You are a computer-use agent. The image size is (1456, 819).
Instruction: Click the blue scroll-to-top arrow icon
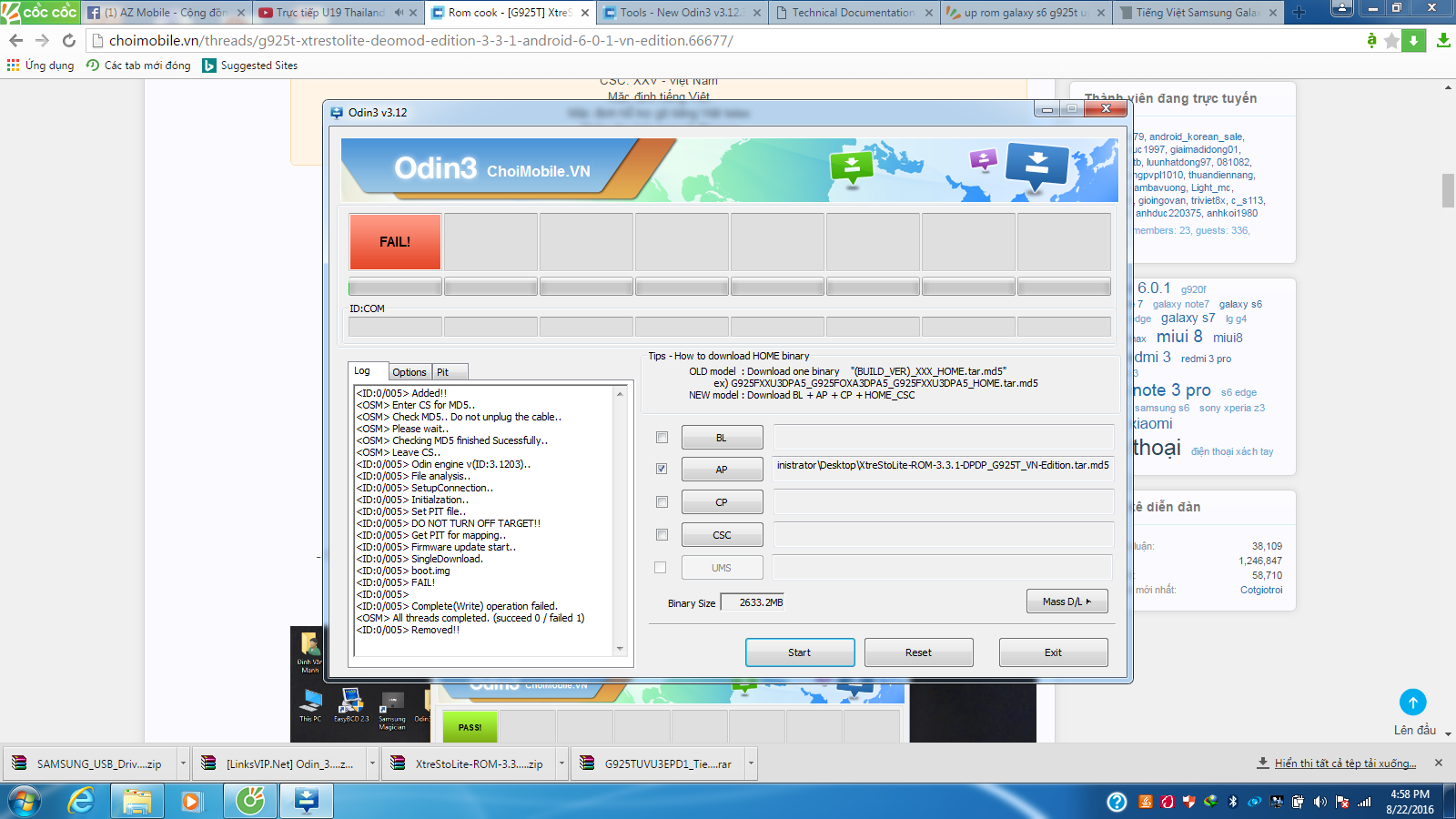1412,703
